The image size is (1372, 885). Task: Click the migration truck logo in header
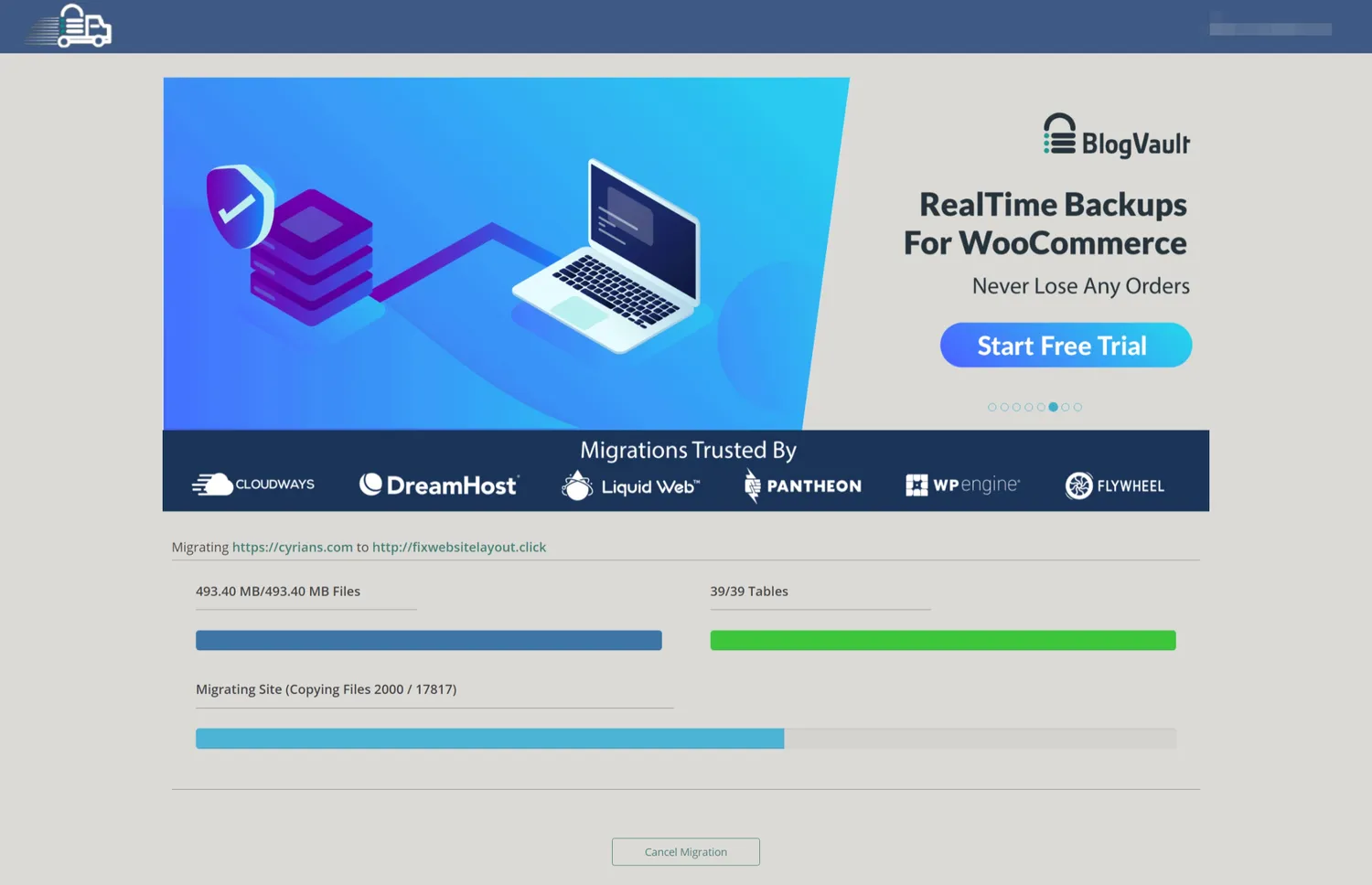(x=70, y=26)
